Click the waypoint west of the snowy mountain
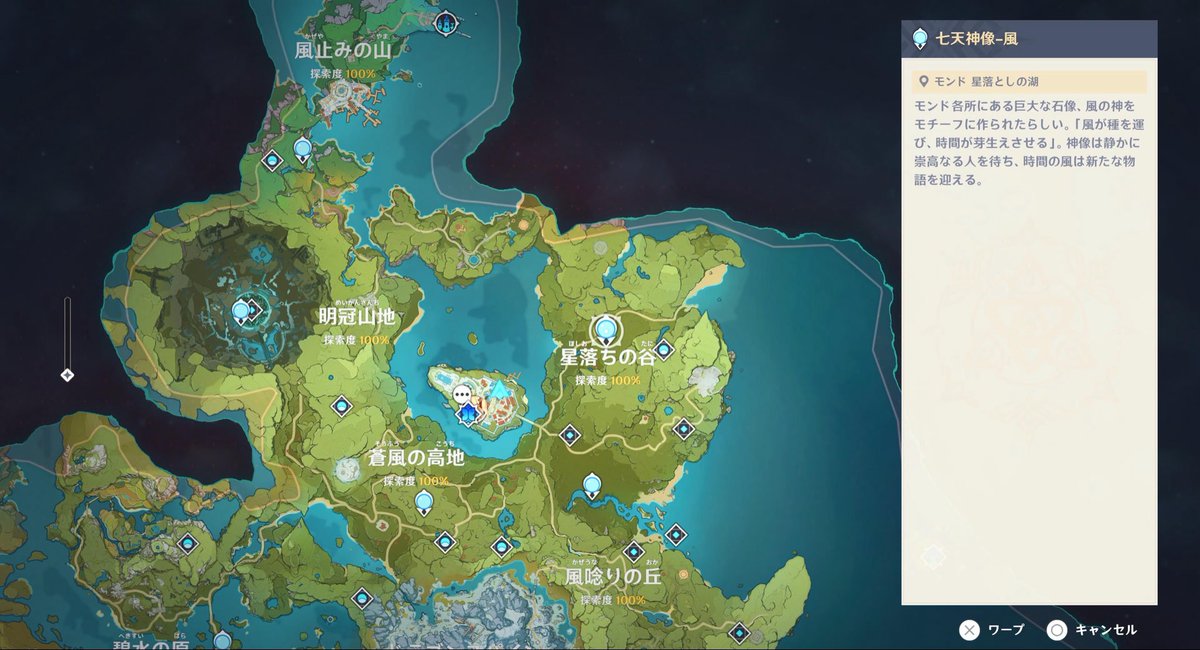Image resolution: width=1200 pixels, height=650 pixels. 362,598
